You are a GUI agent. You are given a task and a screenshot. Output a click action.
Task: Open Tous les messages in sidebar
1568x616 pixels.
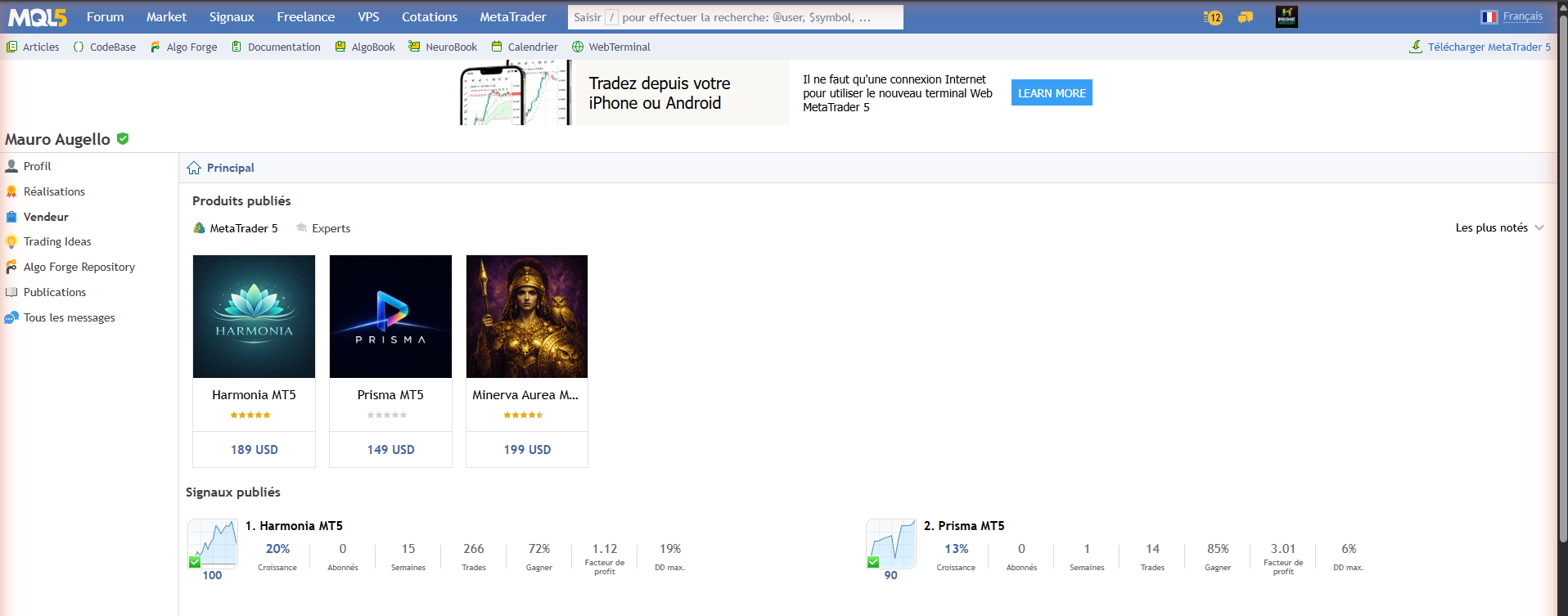(70, 318)
